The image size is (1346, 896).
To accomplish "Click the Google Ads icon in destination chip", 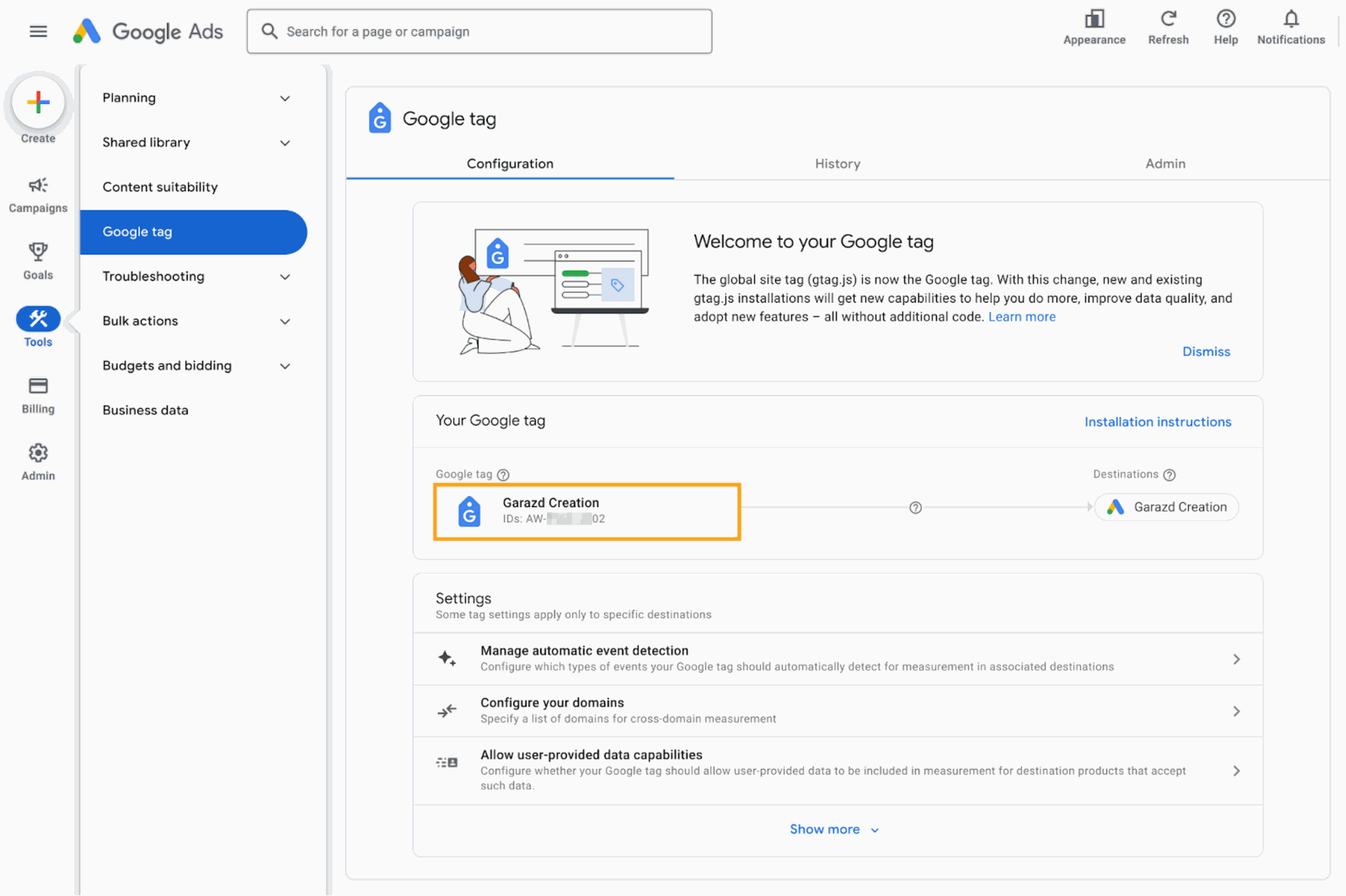I will [x=1115, y=507].
